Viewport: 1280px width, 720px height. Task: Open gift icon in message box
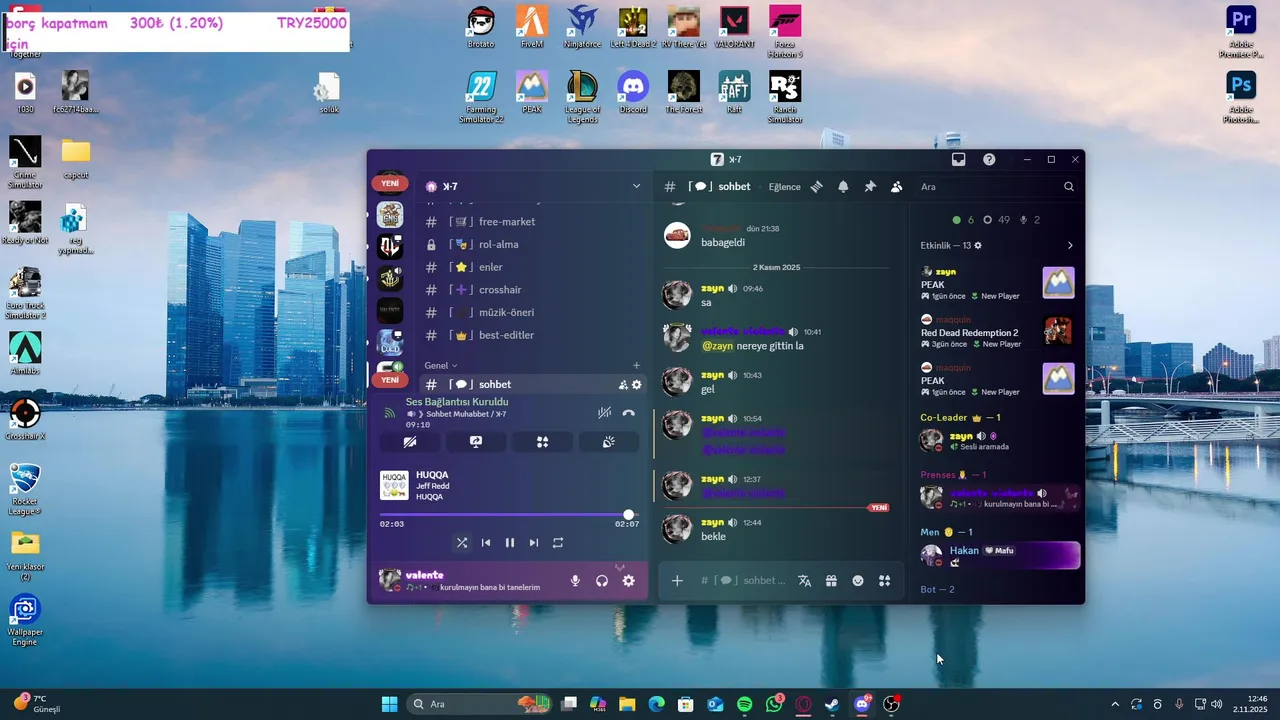(831, 581)
